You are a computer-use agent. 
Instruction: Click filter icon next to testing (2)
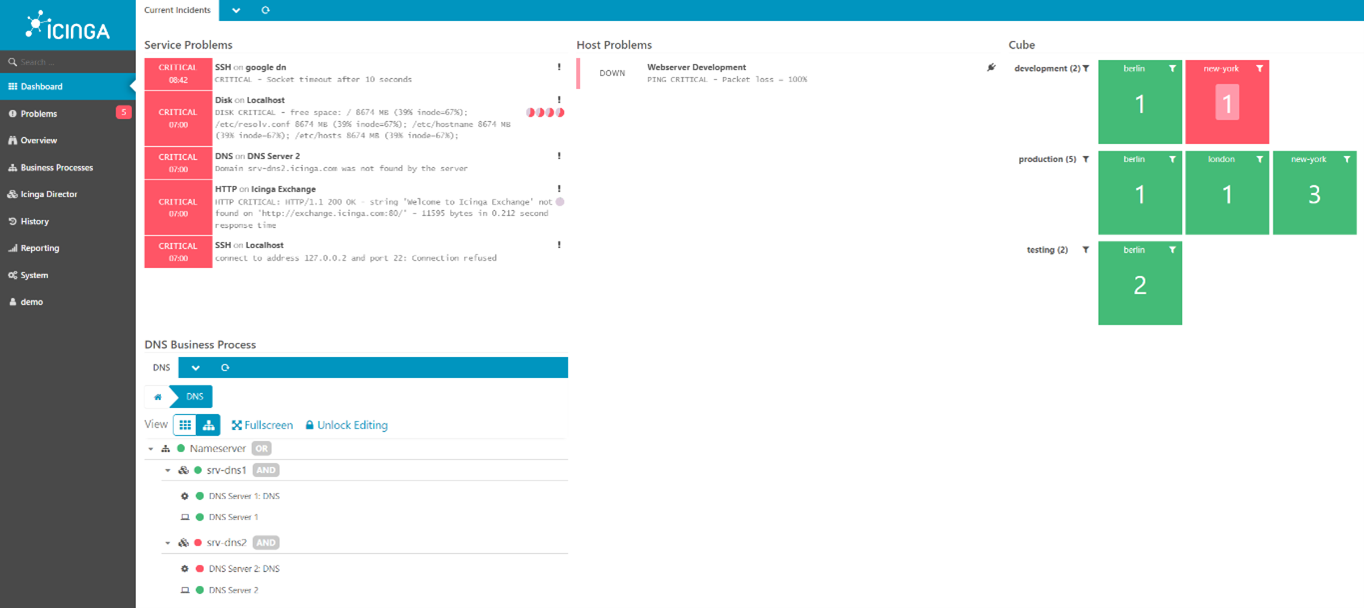(1086, 250)
